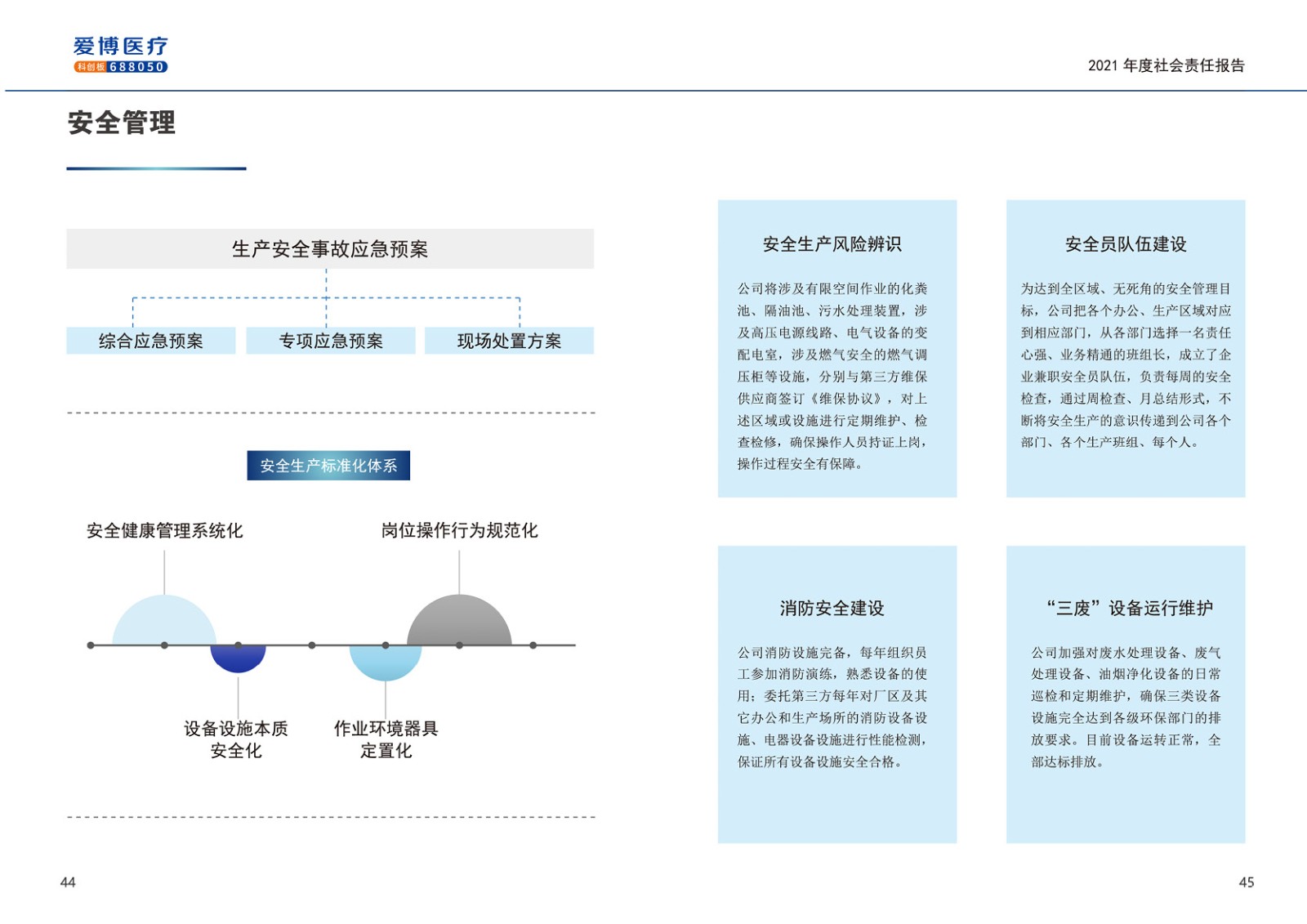Select the sky-blue semicircle under the timeline
This screenshot has width=1307, height=924.
tap(385, 661)
